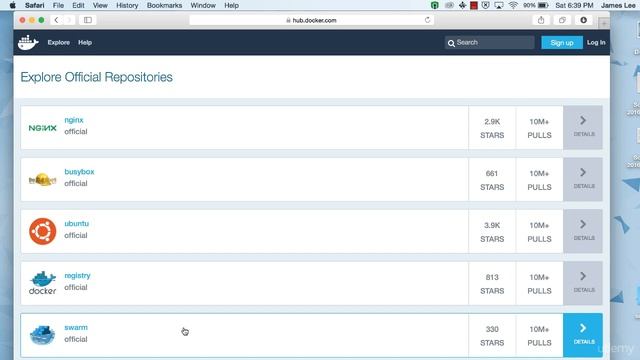Go forward with Safari forward arrow
The height and width of the screenshot is (360, 640).
pyautogui.click(x=69, y=20)
